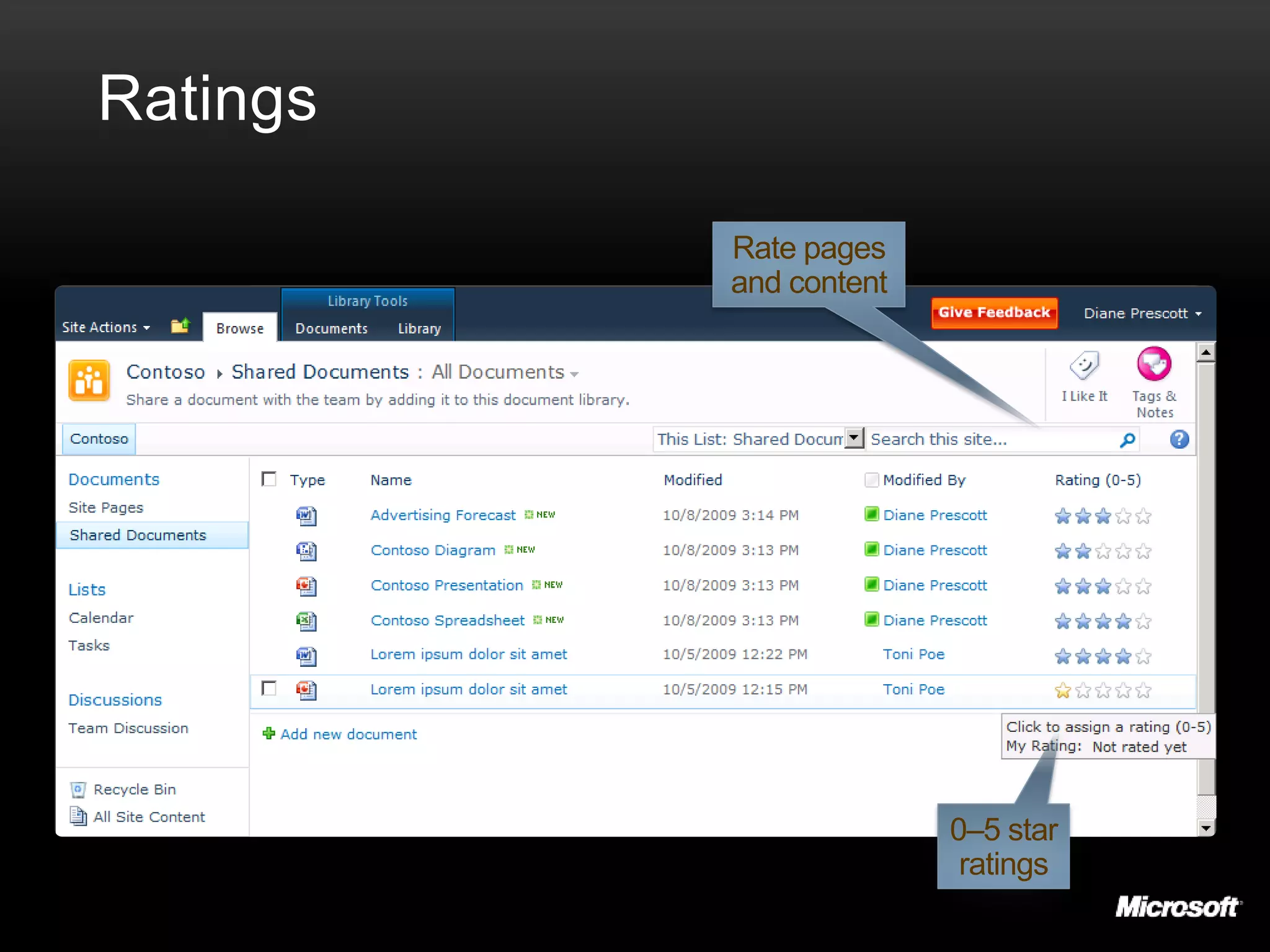Click the Give Feedback button

(x=994, y=312)
